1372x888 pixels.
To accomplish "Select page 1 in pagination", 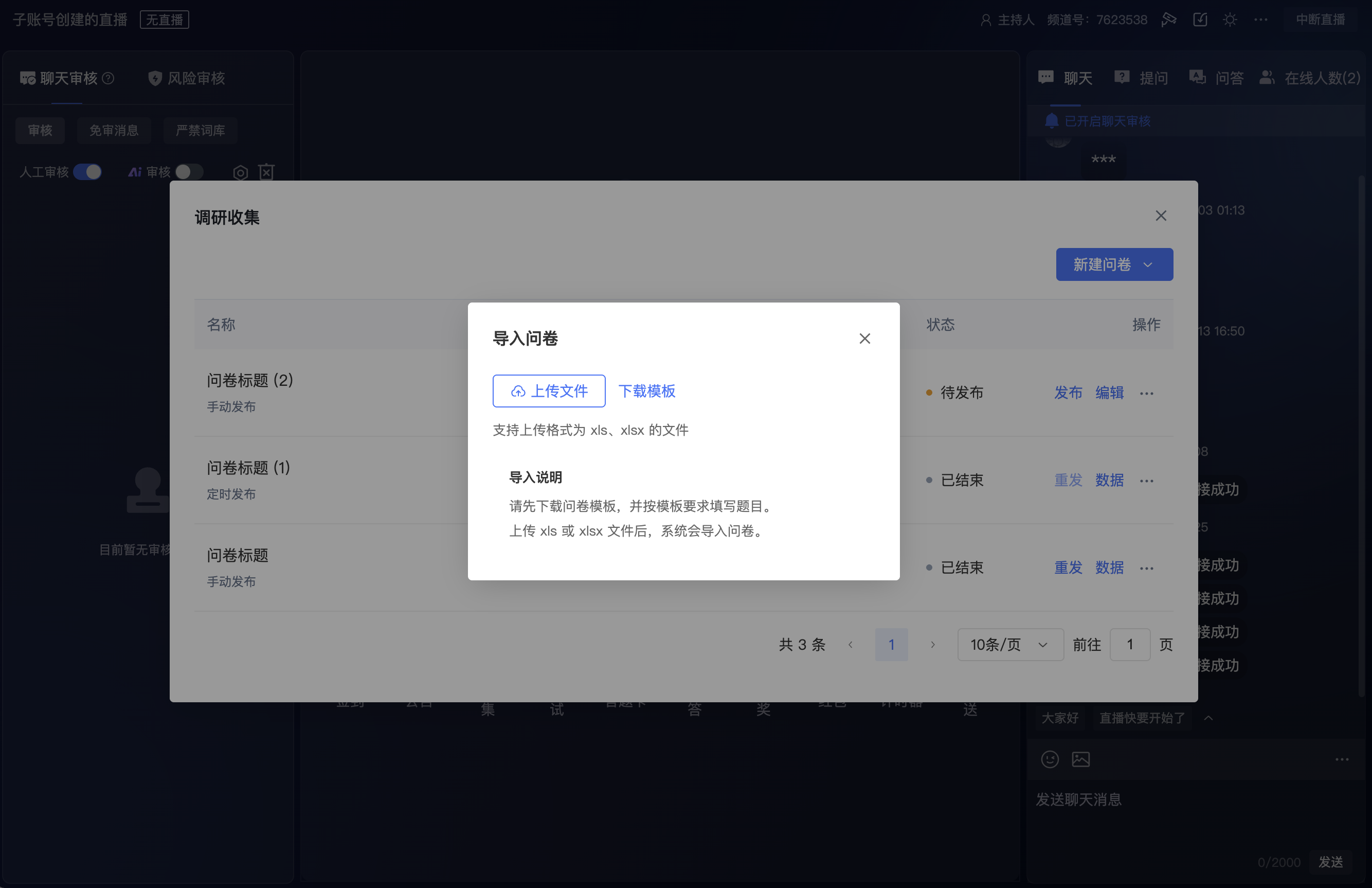I will click(x=891, y=645).
